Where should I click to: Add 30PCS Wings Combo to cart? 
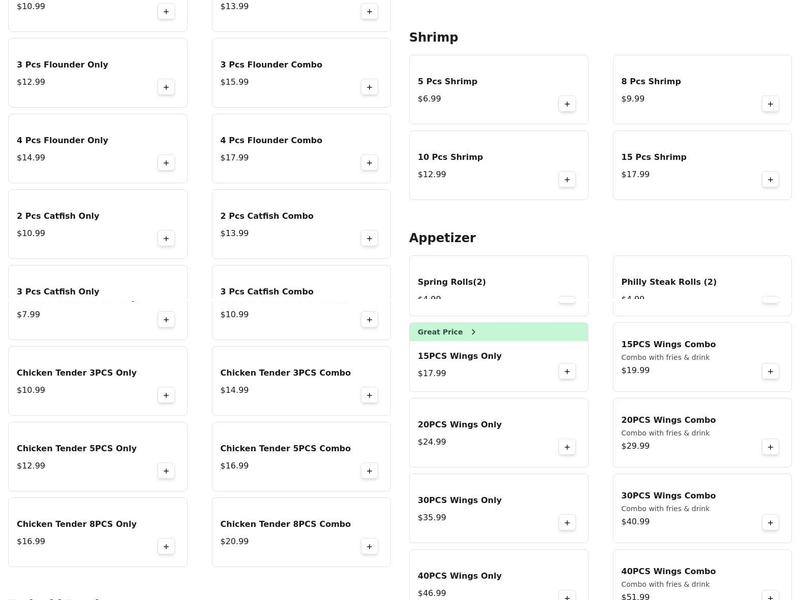tap(770, 523)
